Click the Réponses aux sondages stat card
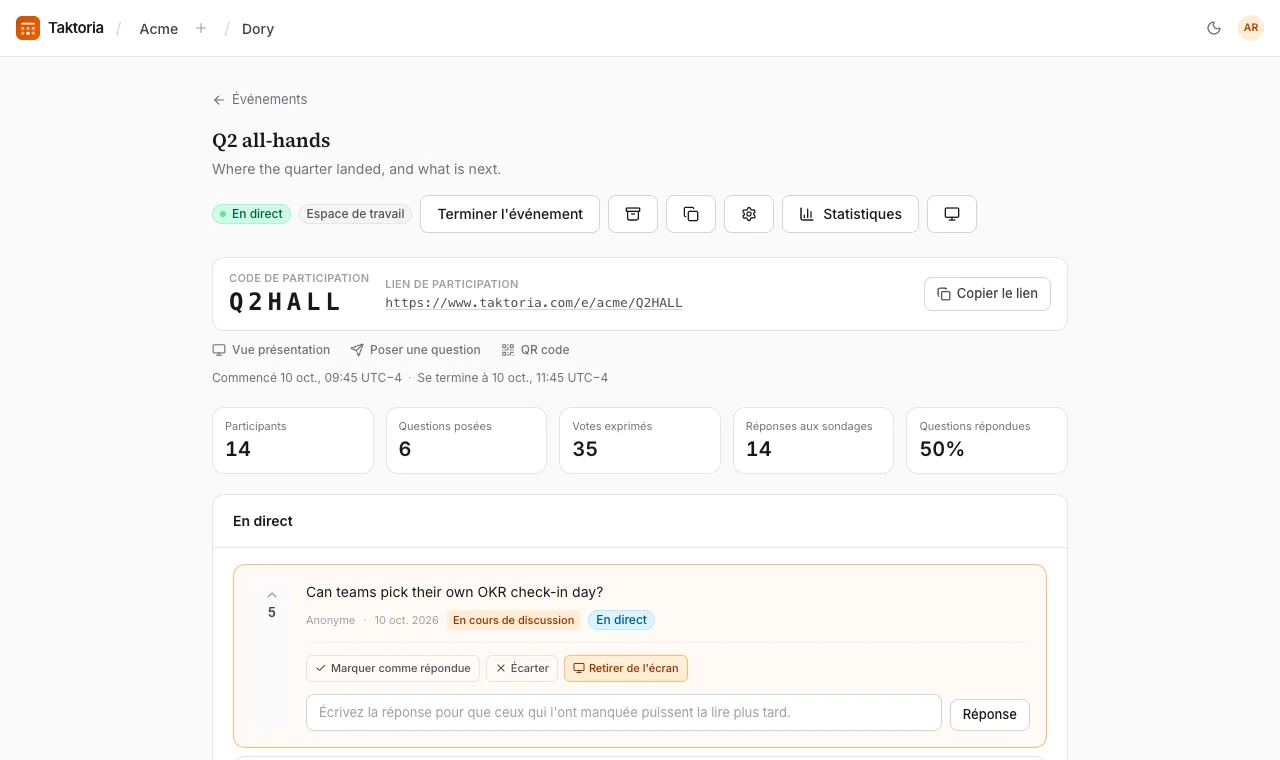 813,440
